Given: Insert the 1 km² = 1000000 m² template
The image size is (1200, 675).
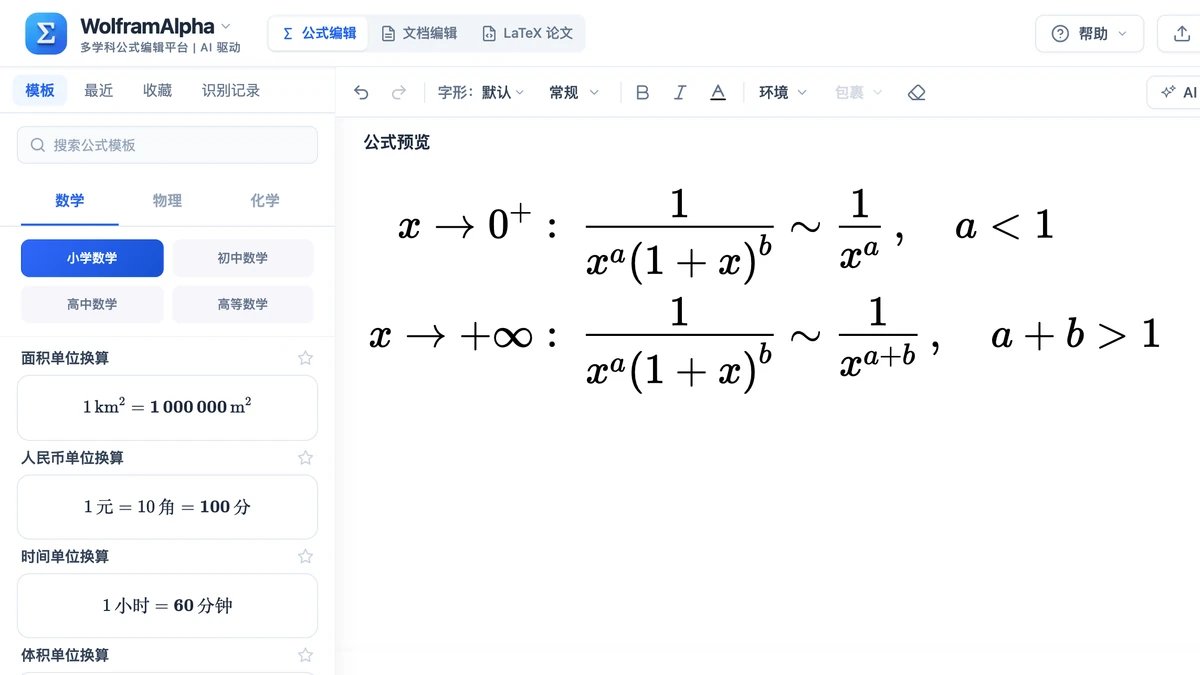Looking at the screenshot, I should click(167, 407).
